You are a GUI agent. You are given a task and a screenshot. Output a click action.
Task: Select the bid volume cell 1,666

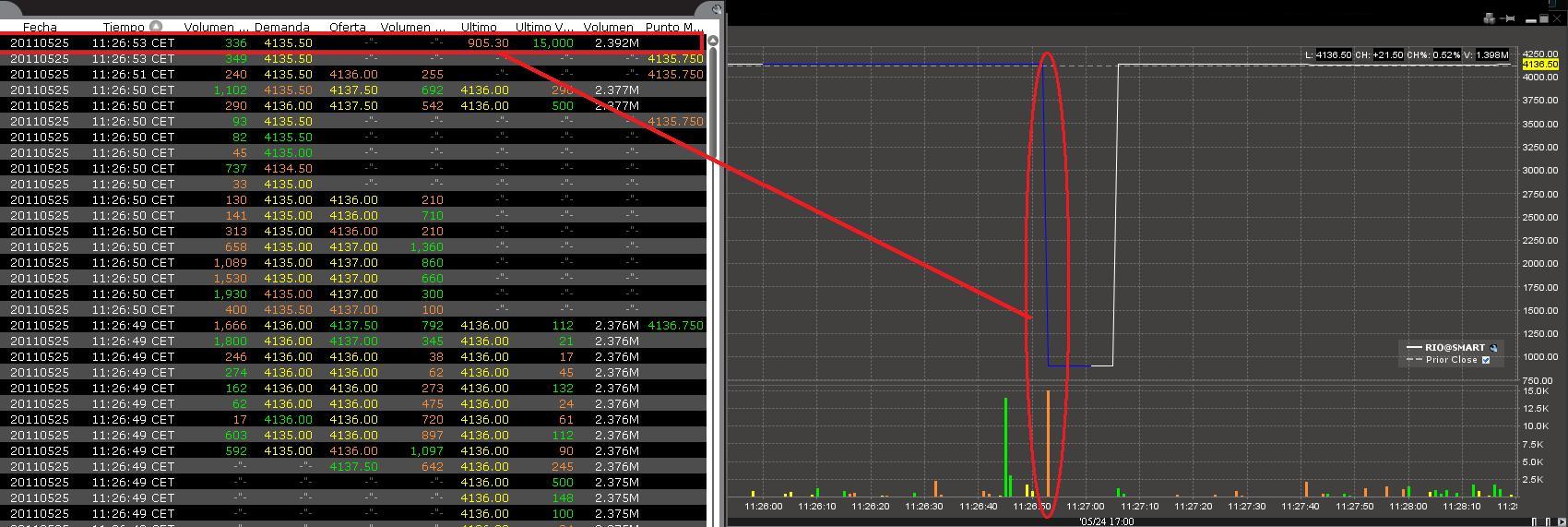click(x=230, y=325)
